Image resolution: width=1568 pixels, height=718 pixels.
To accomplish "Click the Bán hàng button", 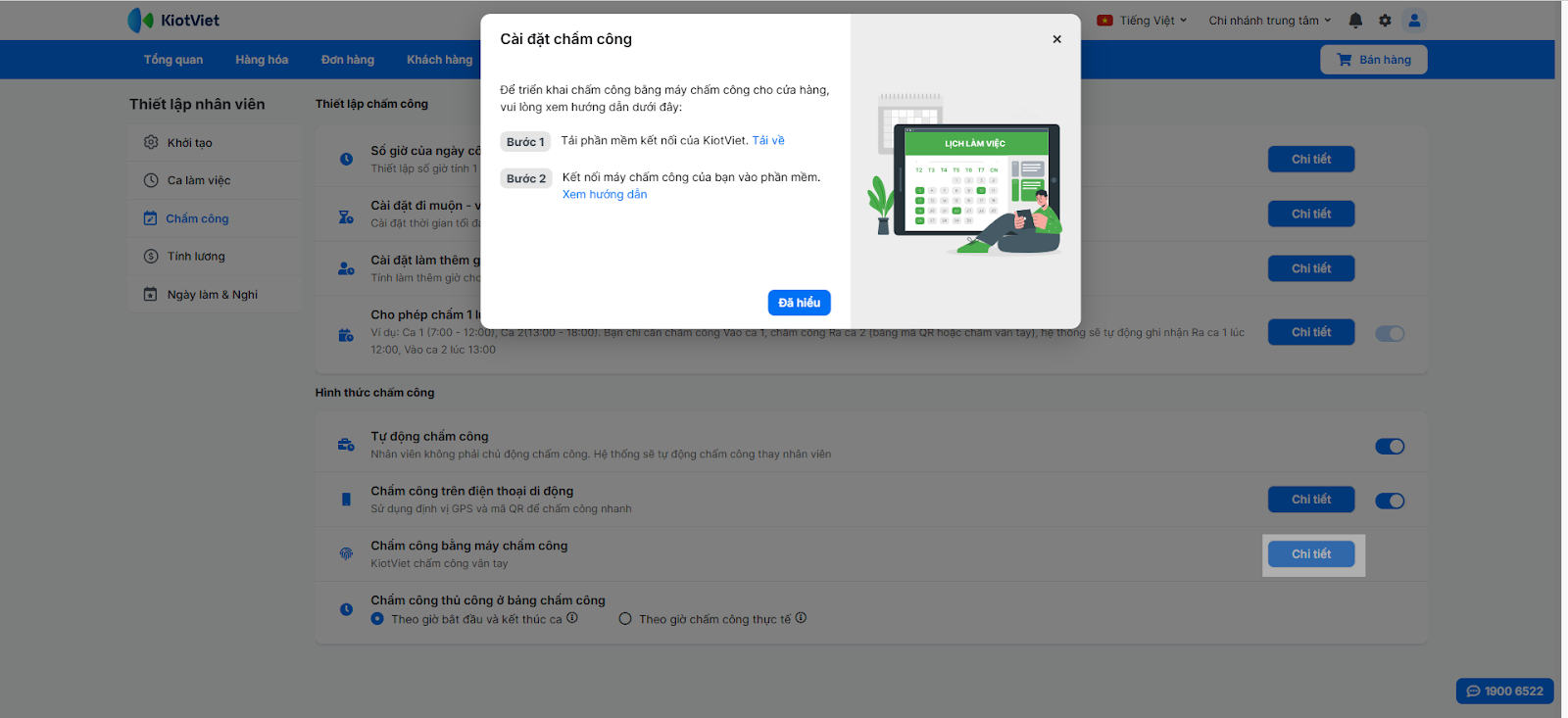I will [1374, 60].
